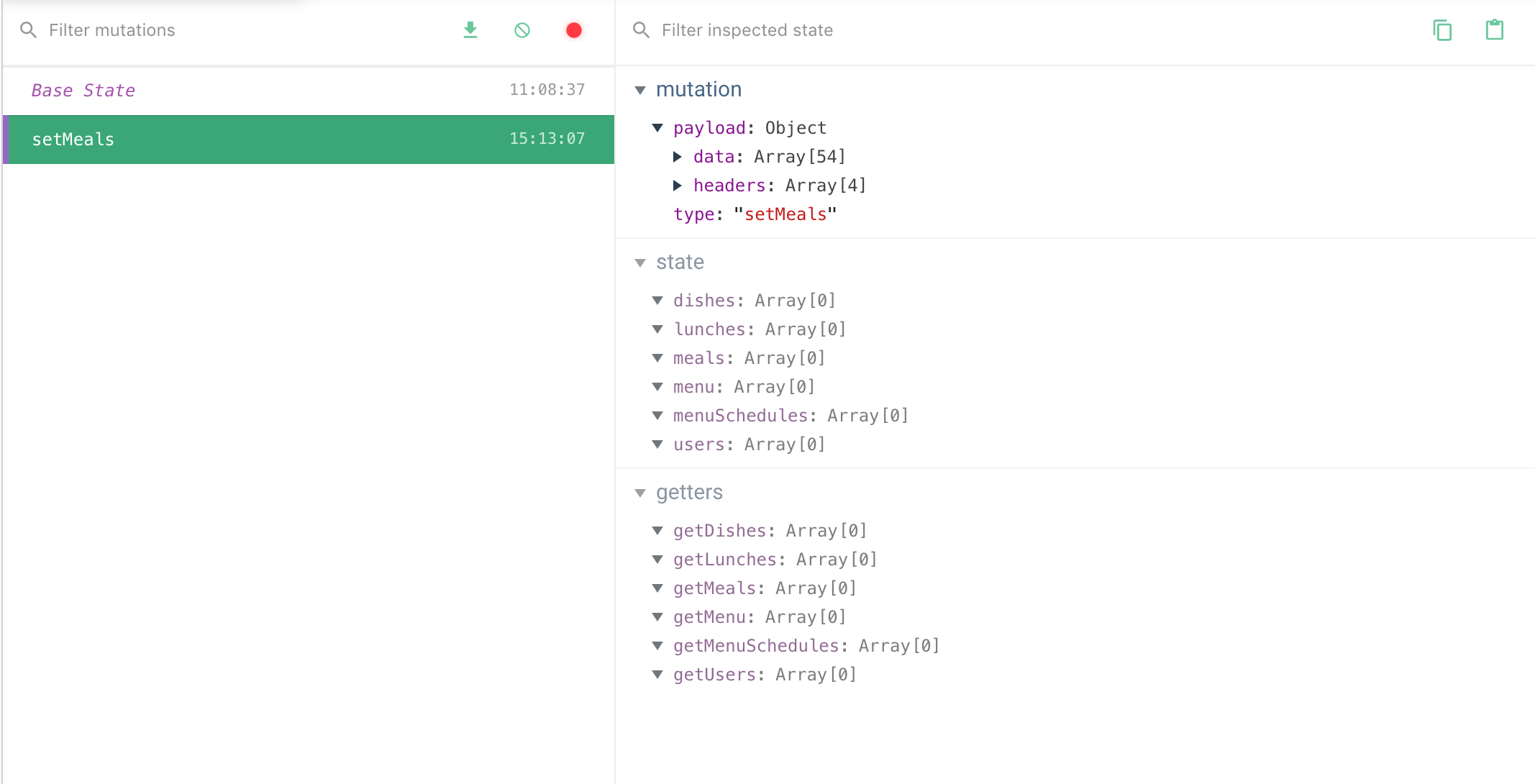This screenshot has width=1535, height=784.
Task: Collapse the payload Object node
Action: 657,128
